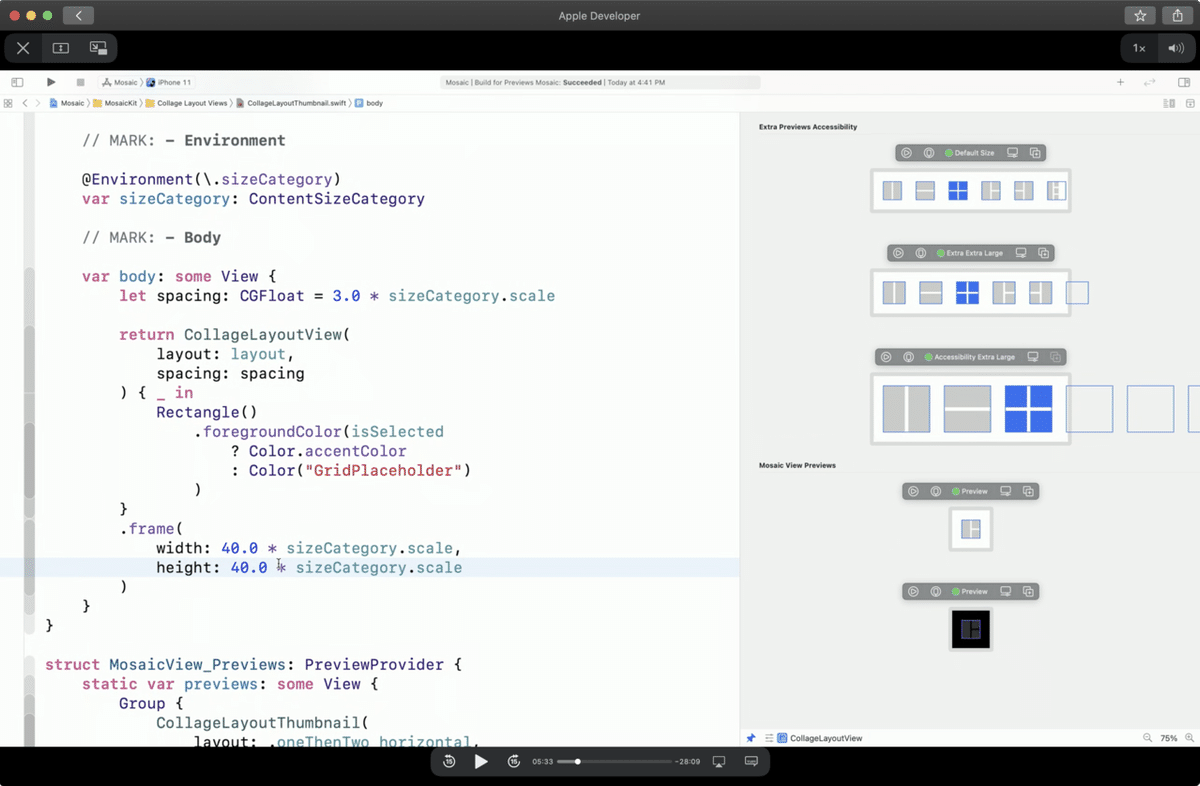Enter picture-in-picture mode
The width and height of the screenshot is (1200, 786).
click(x=98, y=48)
